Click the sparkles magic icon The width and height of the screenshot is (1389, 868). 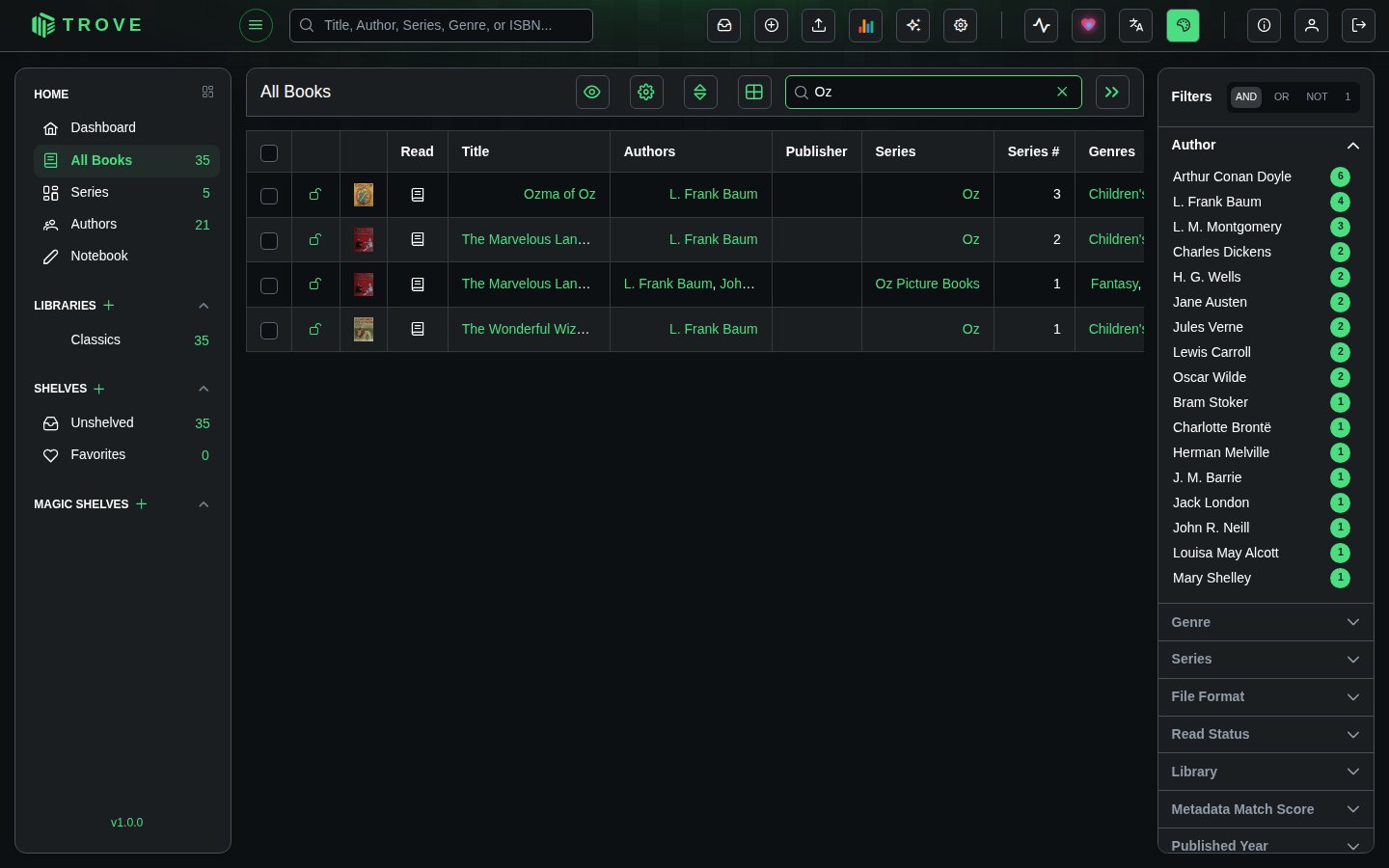click(913, 25)
